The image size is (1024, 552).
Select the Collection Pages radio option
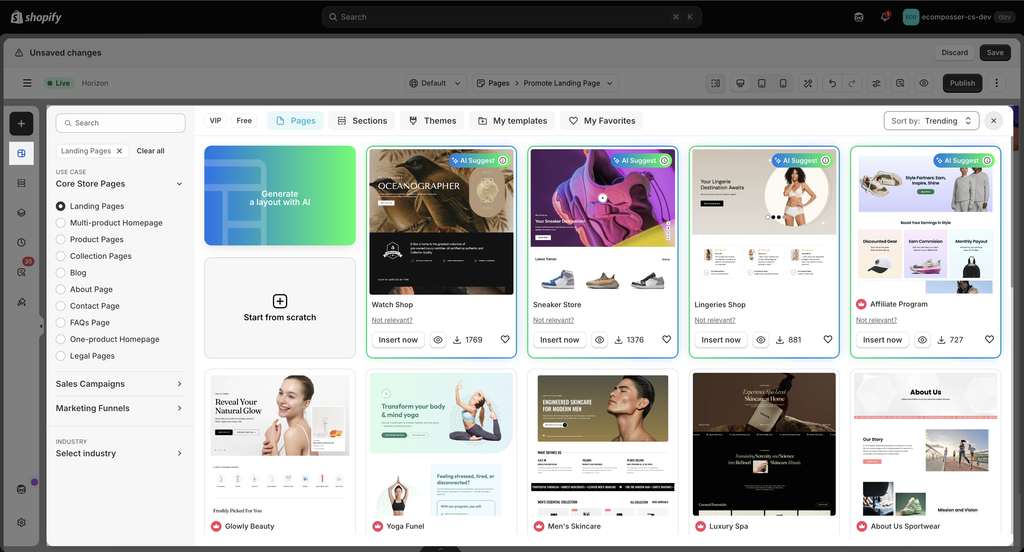click(61, 256)
